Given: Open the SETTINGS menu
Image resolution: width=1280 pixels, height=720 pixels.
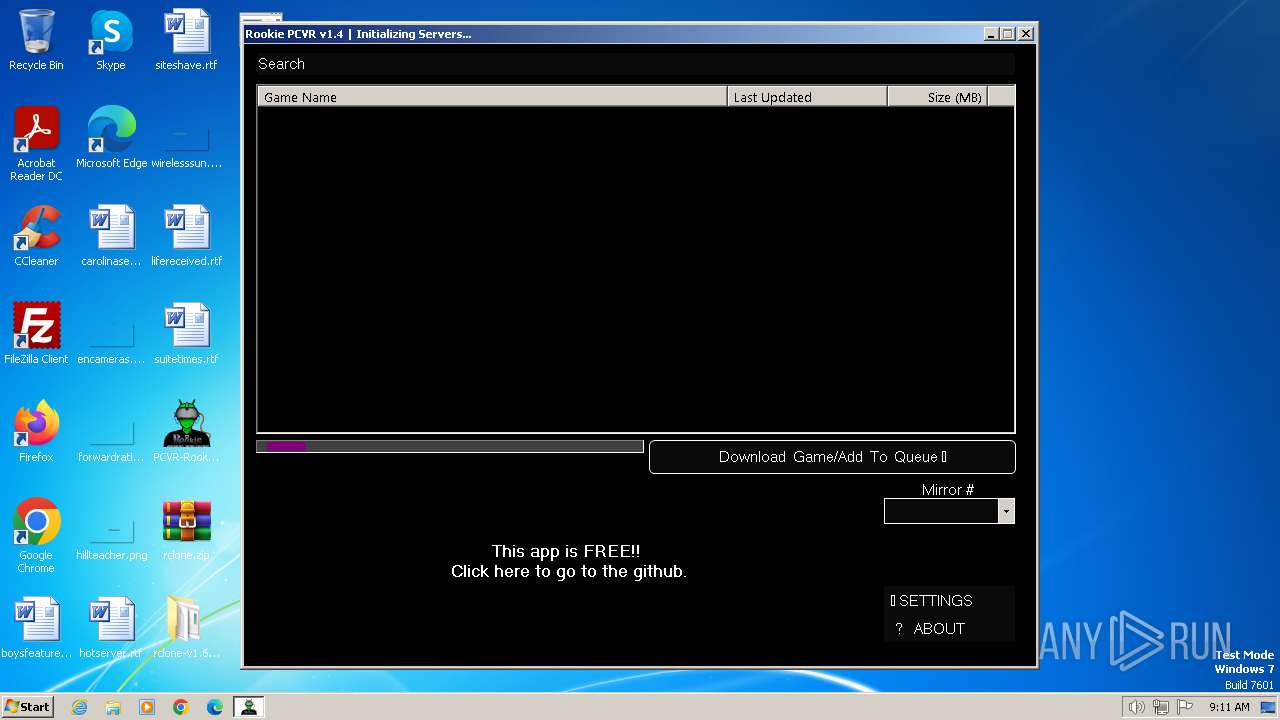Looking at the screenshot, I should (x=949, y=600).
